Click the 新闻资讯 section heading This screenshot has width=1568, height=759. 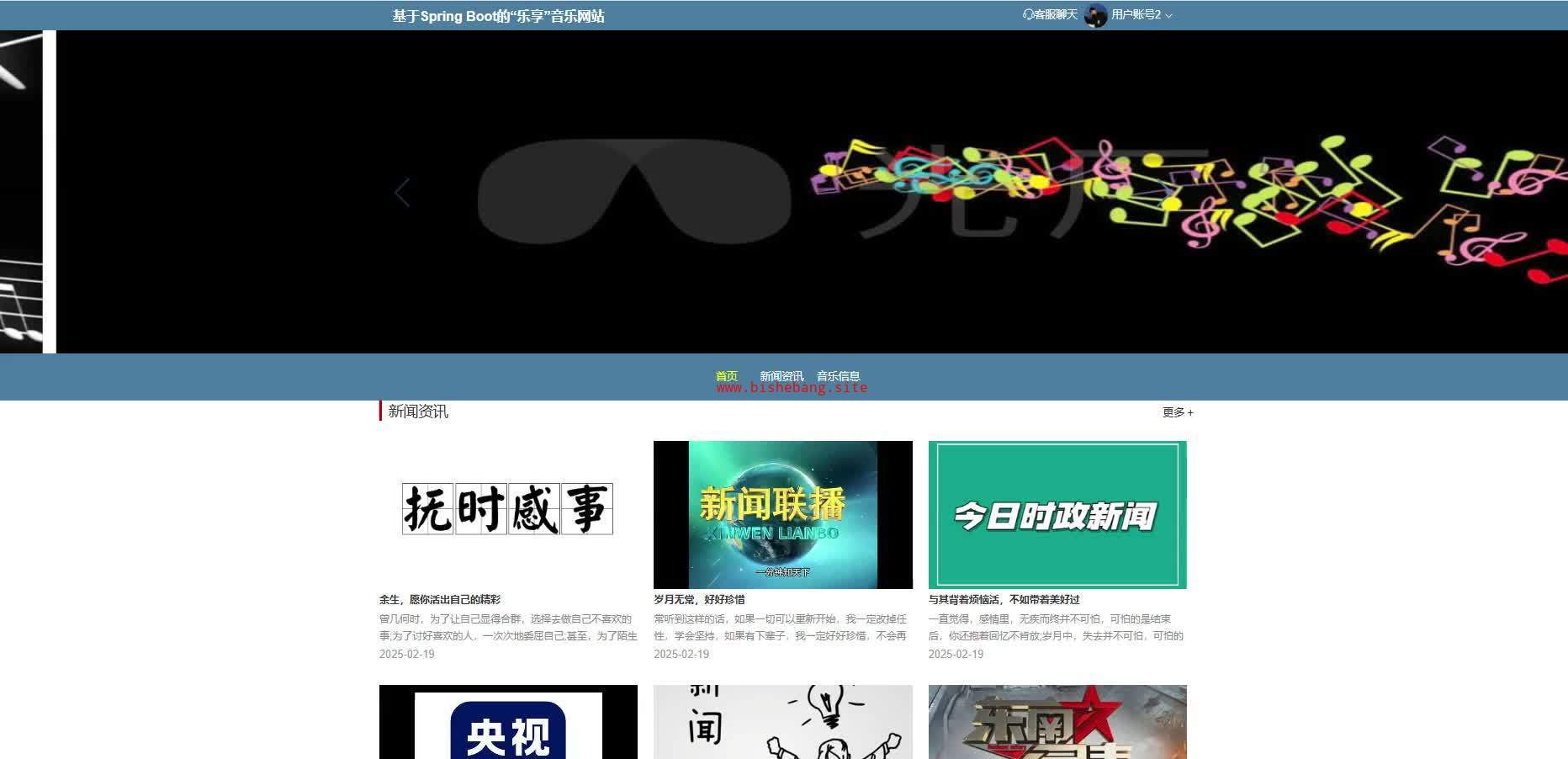(418, 411)
